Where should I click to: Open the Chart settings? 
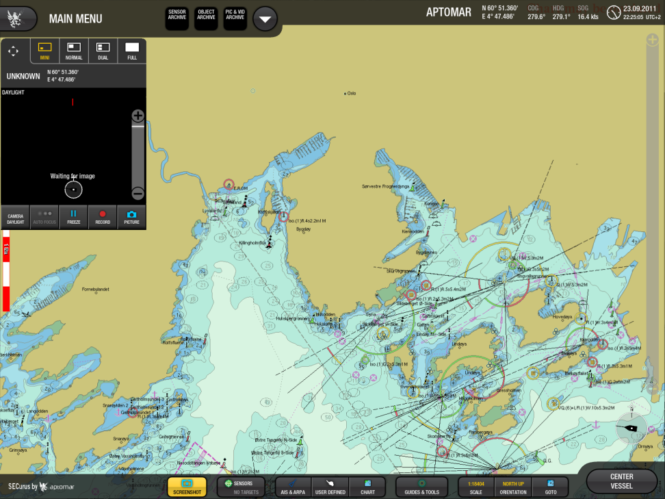tap(367, 487)
